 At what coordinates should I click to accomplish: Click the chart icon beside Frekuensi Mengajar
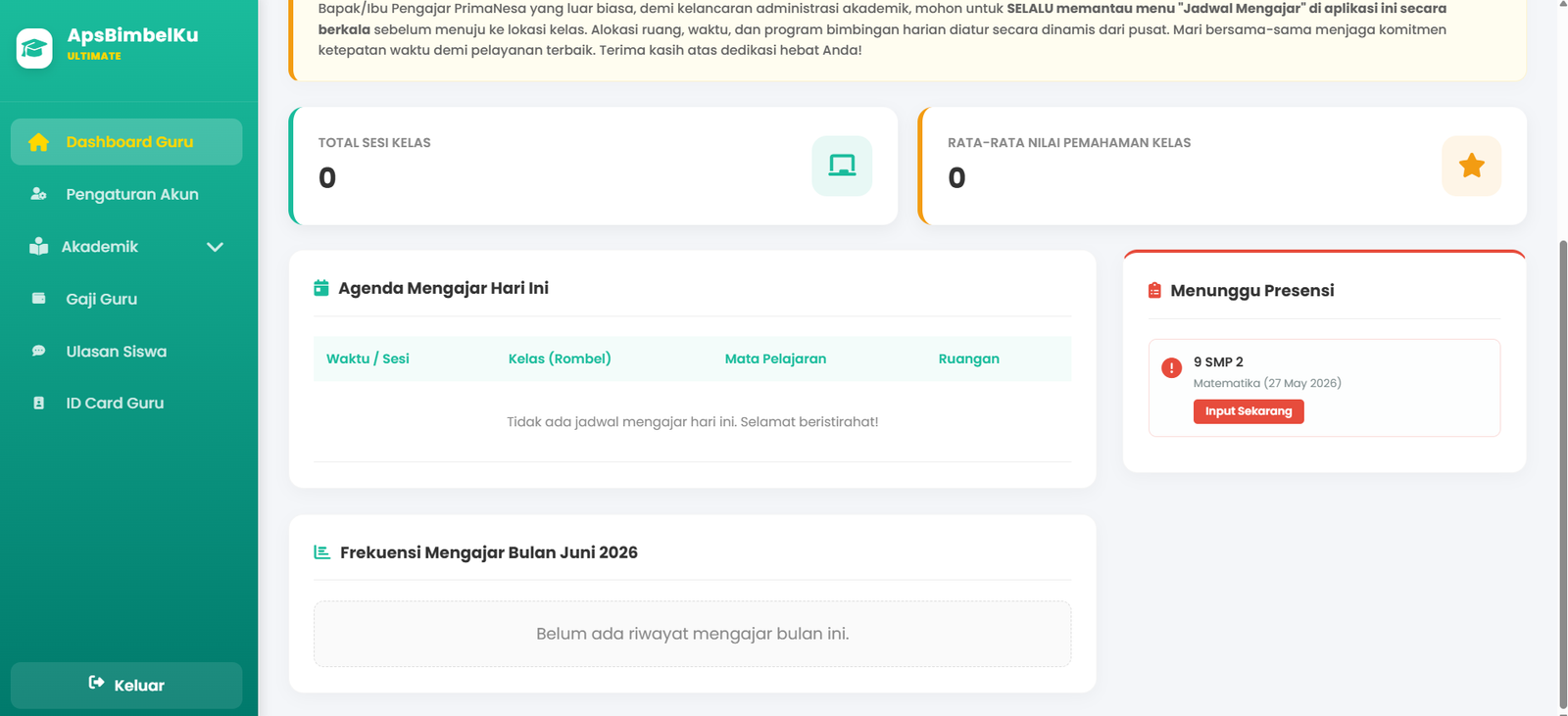(x=321, y=552)
